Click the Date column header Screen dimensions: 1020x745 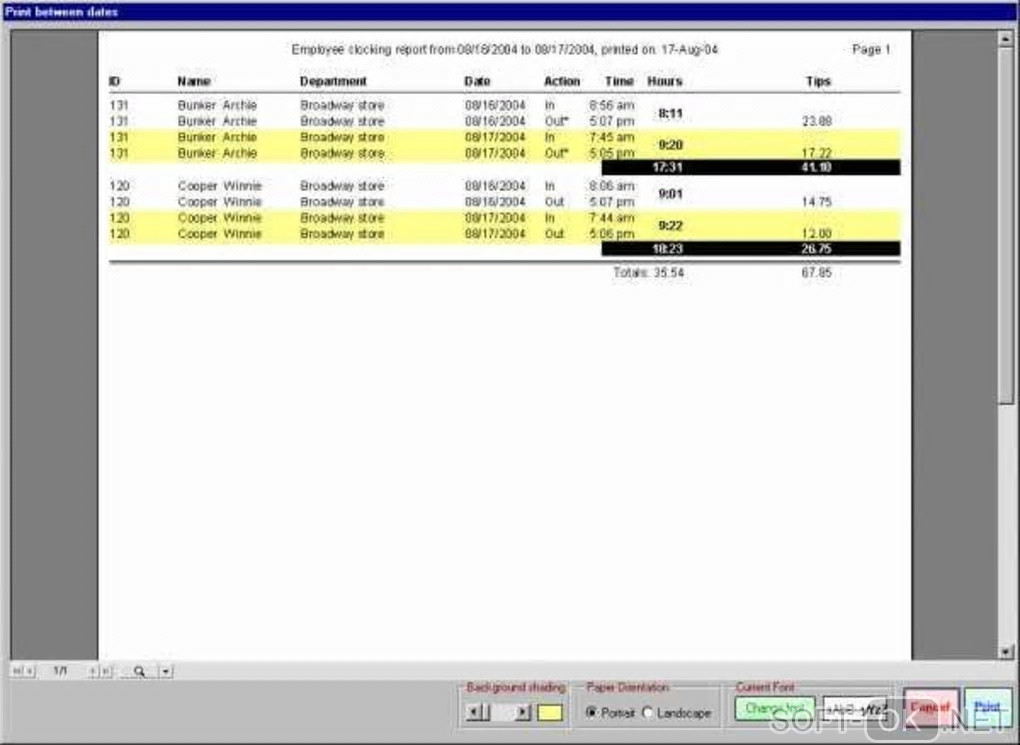pos(477,81)
